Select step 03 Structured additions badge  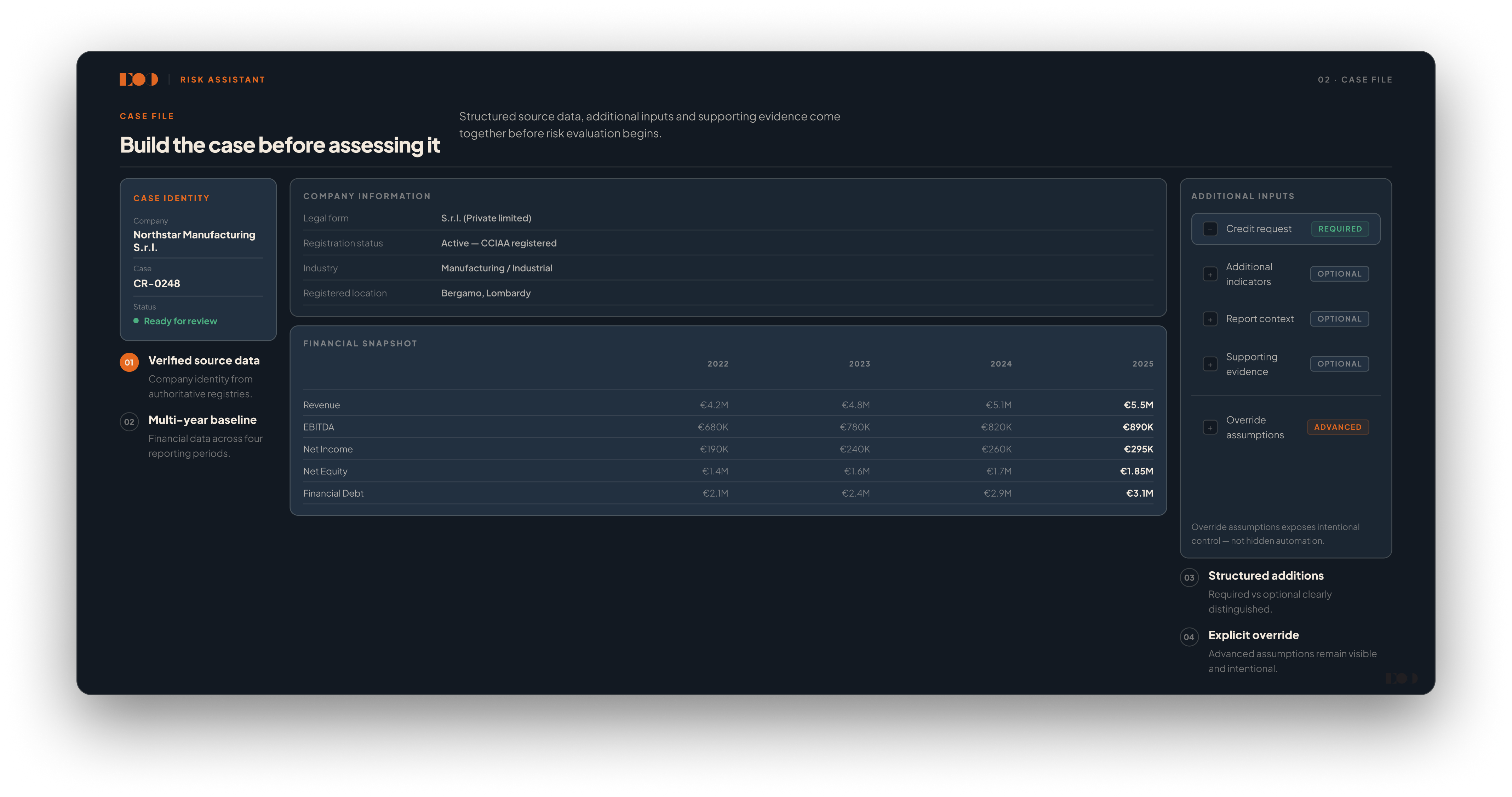click(x=1189, y=578)
